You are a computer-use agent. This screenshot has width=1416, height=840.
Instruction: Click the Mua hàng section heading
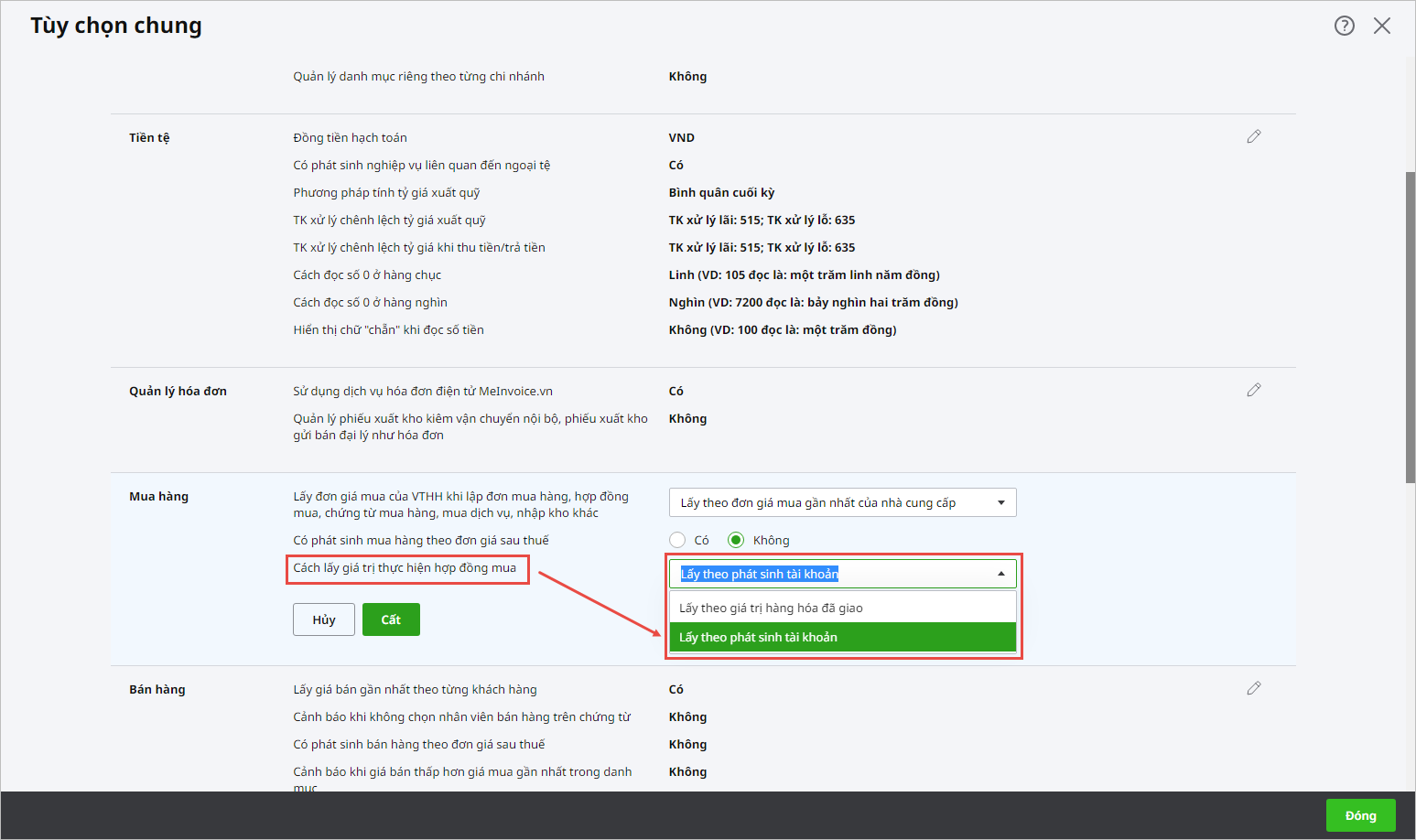pyautogui.click(x=158, y=496)
